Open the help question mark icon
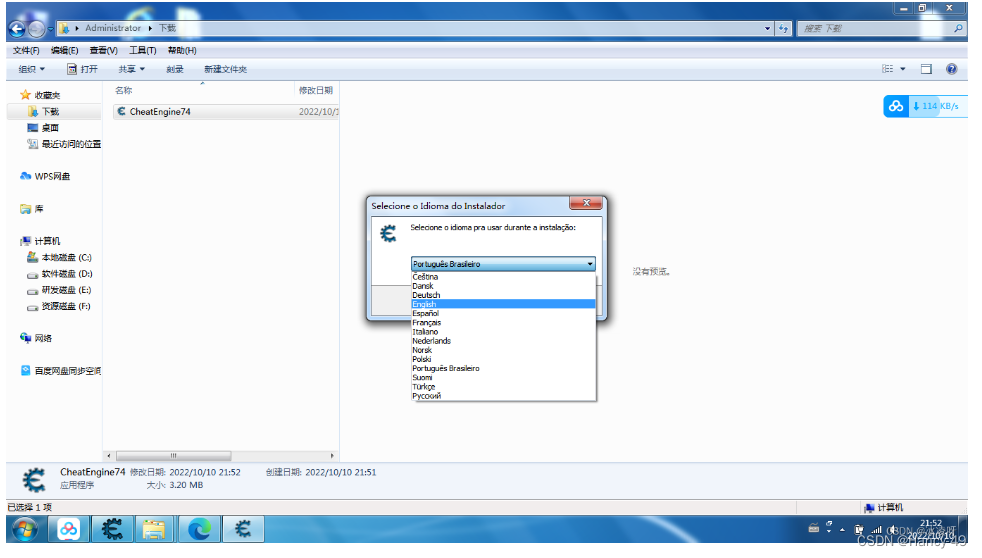 pos(951,69)
